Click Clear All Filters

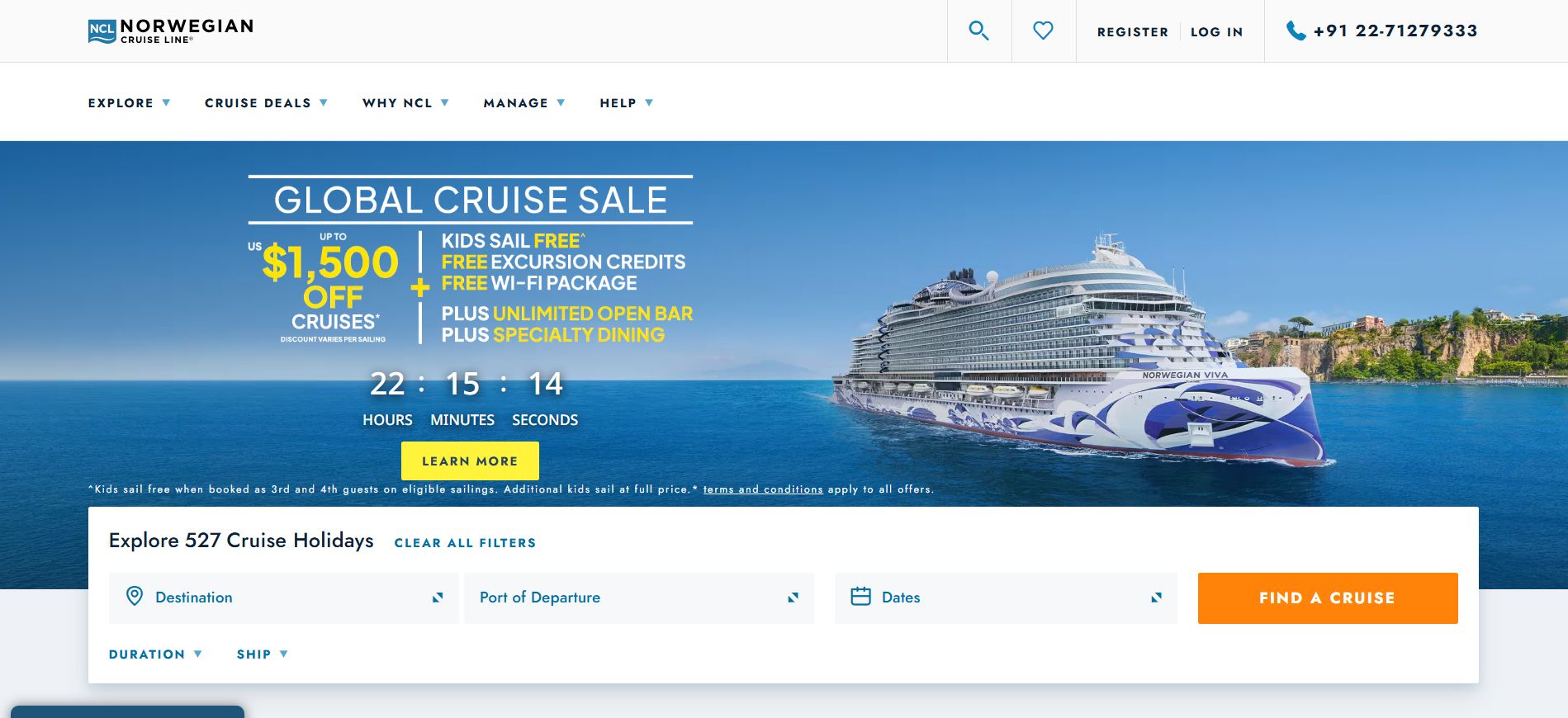point(464,542)
